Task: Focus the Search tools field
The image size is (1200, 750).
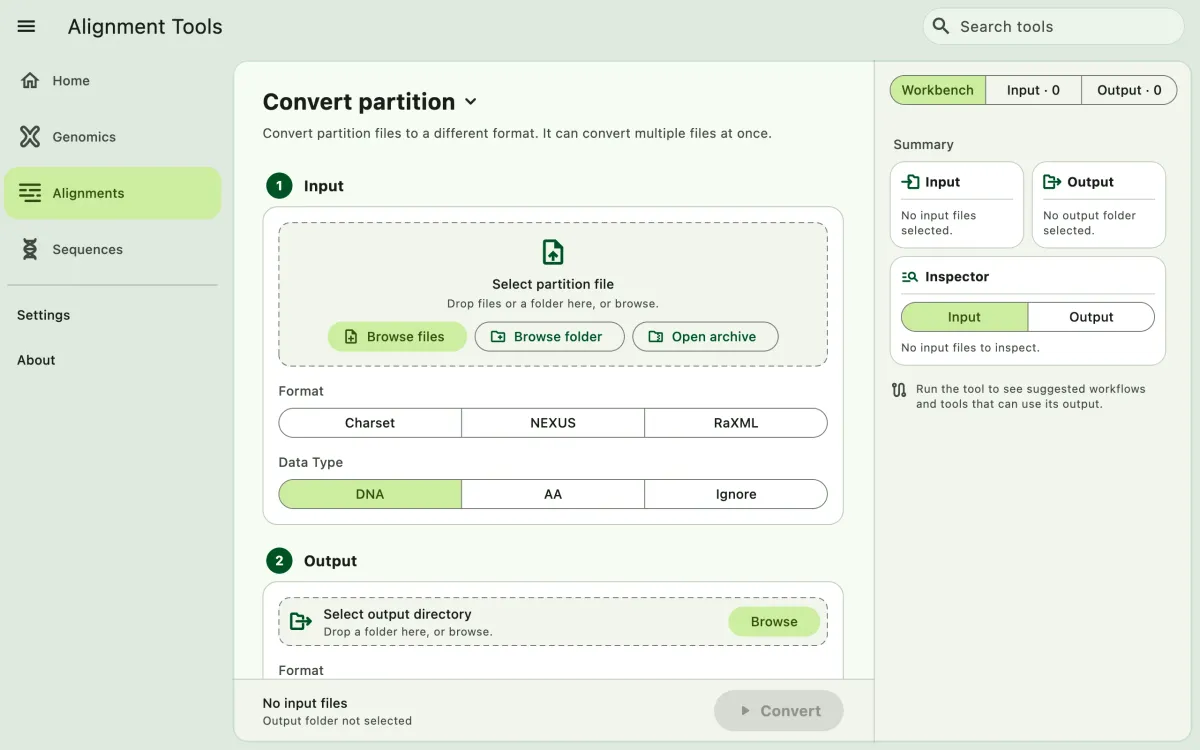Action: (1053, 26)
